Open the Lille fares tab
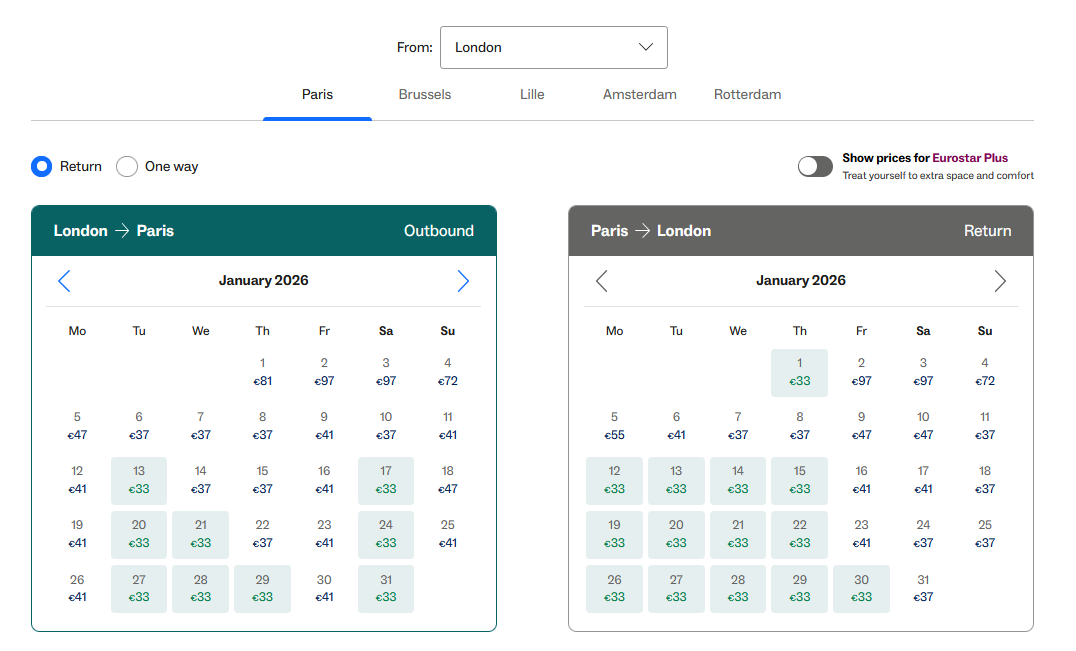Screen dimensions: 1076x651 531,94
